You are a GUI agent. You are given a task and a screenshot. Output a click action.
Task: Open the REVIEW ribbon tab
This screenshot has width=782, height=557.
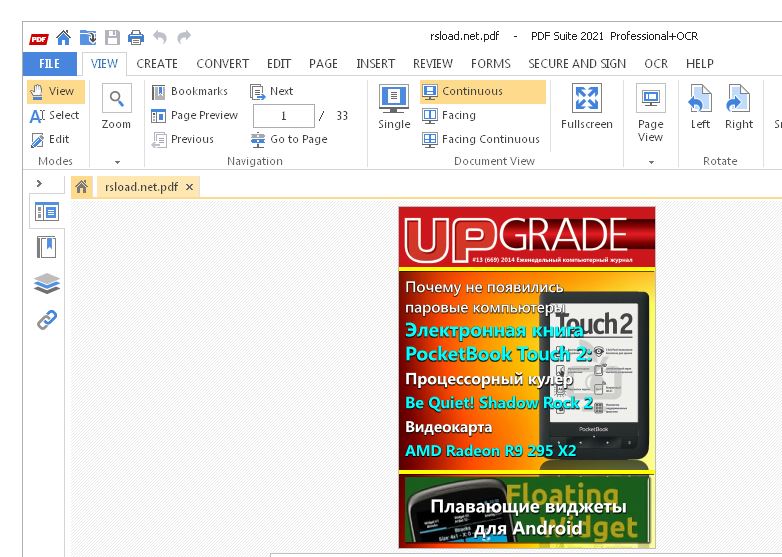(433, 64)
